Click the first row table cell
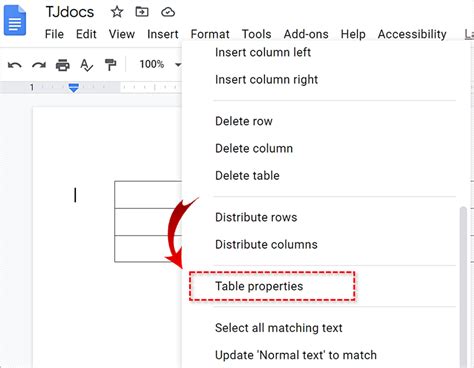 (x=148, y=195)
